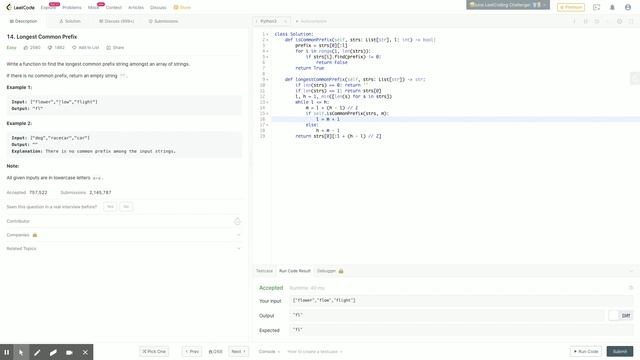
Task: Open the locked Debugger tab
Action: [330, 271]
